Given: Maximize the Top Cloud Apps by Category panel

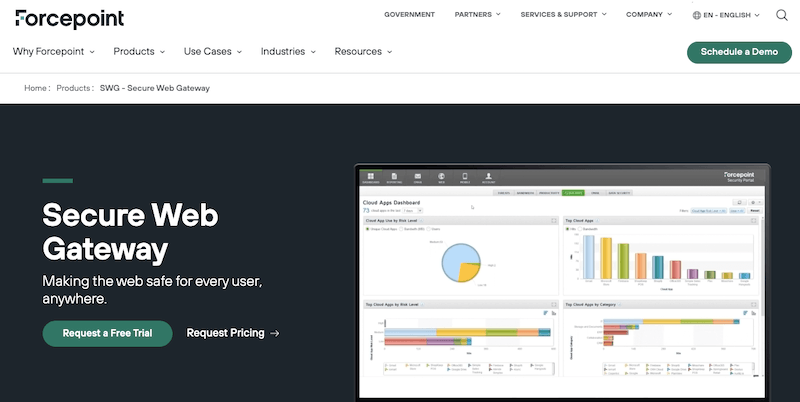Looking at the screenshot, I should click(754, 305).
